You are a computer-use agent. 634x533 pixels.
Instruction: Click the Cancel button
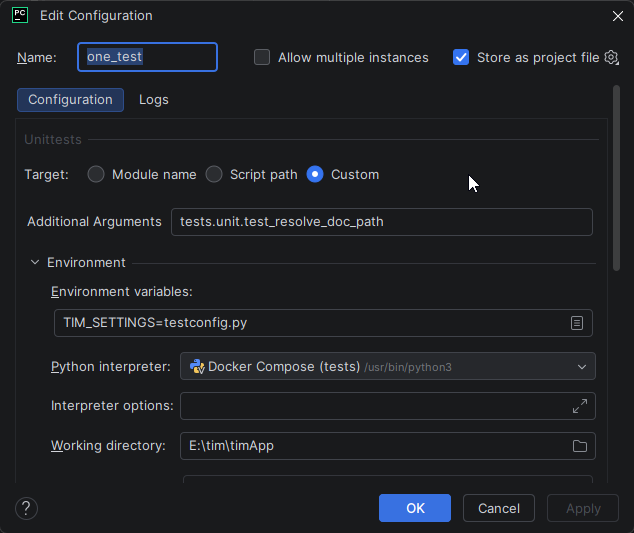coord(498,508)
